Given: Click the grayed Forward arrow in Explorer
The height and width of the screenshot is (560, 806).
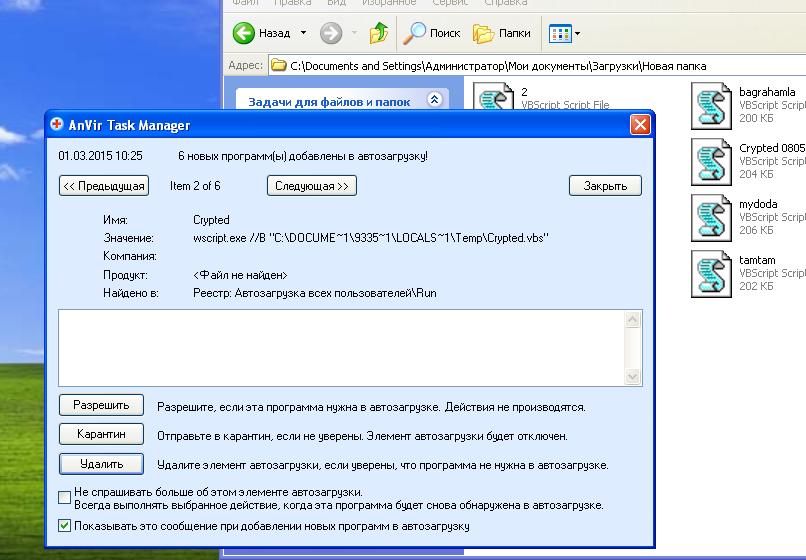Looking at the screenshot, I should tap(331, 33).
